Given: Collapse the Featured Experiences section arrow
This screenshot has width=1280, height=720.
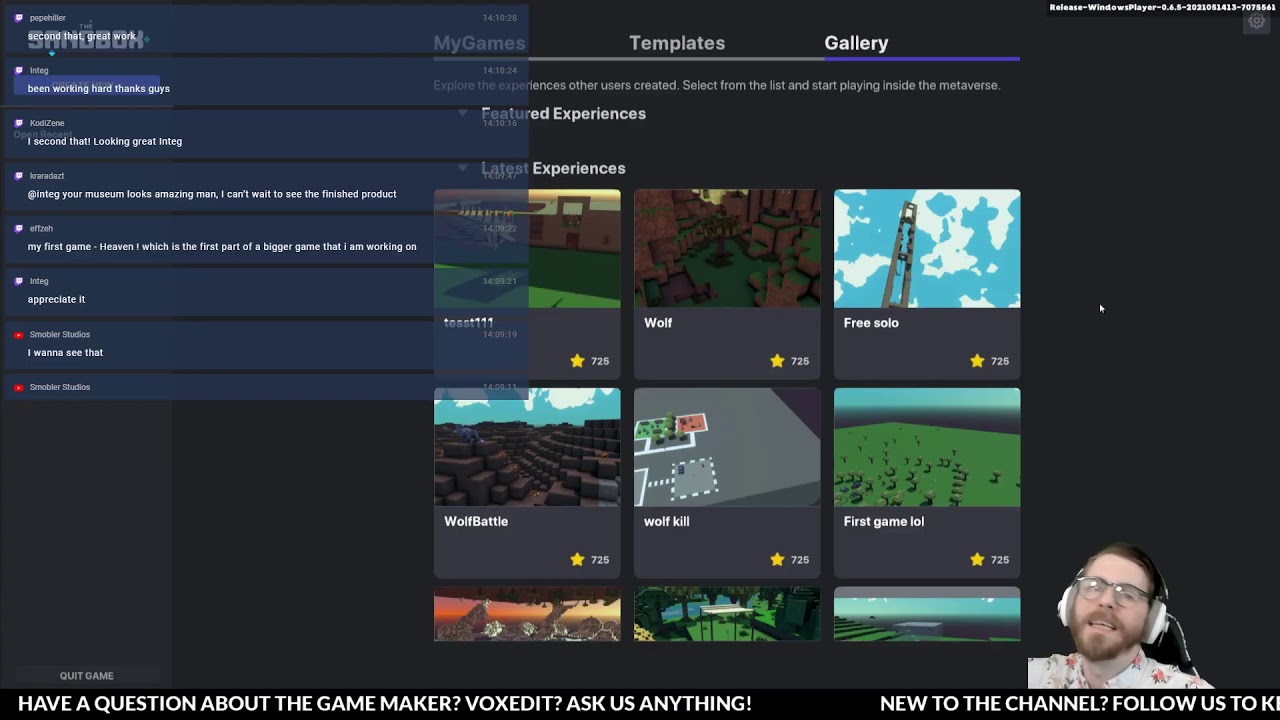Looking at the screenshot, I should click(x=462, y=113).
